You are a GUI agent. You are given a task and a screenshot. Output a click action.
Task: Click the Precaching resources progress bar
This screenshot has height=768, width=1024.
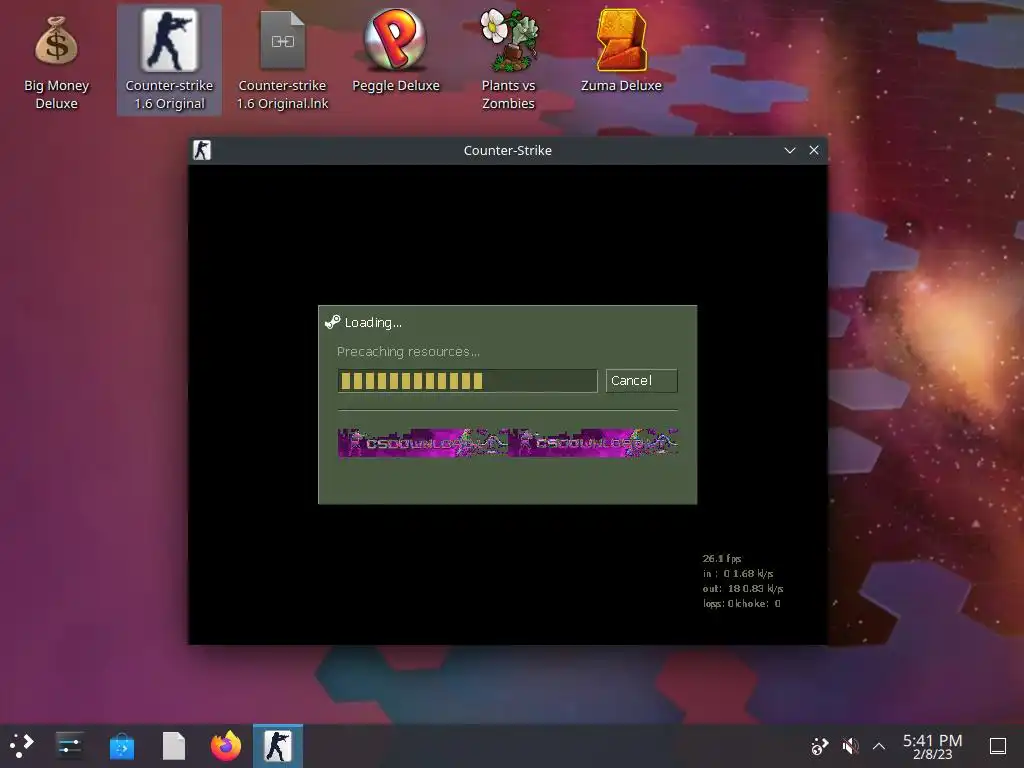pyautogui.click(x=468, y=381)
